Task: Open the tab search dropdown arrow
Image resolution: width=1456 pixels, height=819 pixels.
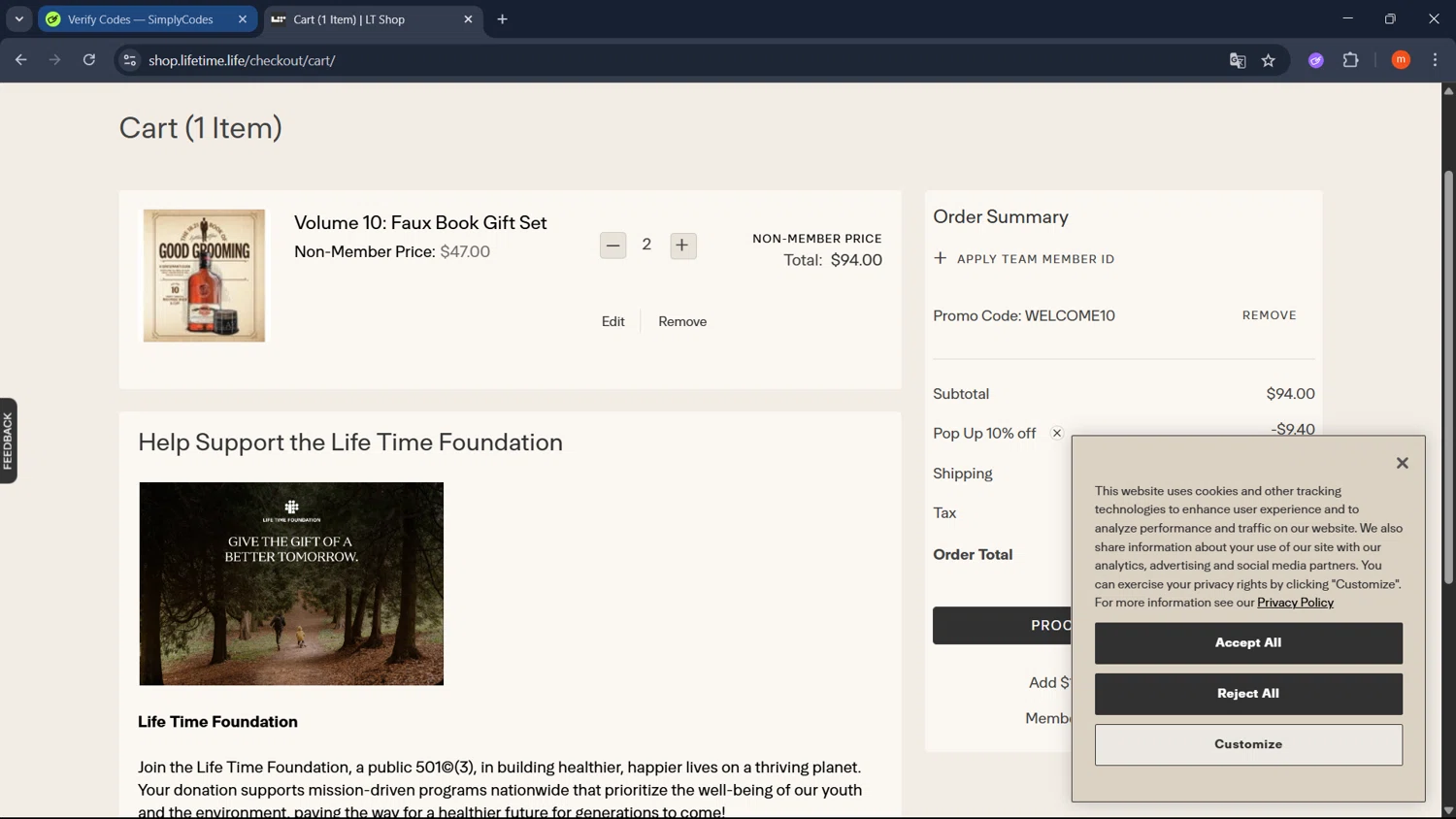Action: (18, 19)
